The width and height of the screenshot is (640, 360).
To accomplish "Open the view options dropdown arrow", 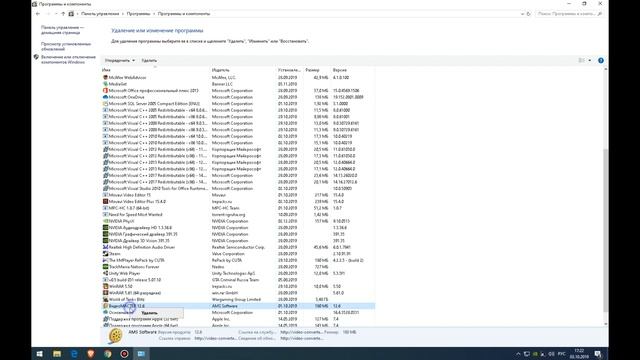I will click(x=589, y=60).
